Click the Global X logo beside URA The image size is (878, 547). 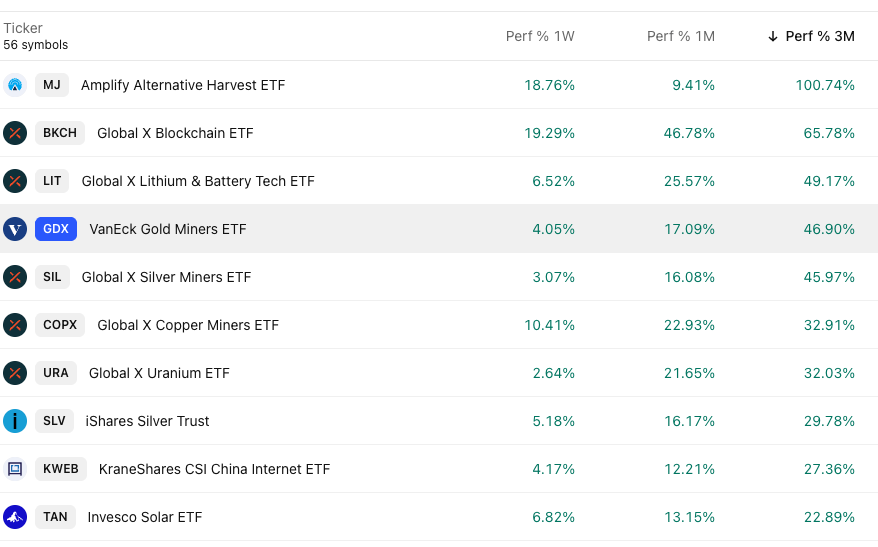point(14,373)
